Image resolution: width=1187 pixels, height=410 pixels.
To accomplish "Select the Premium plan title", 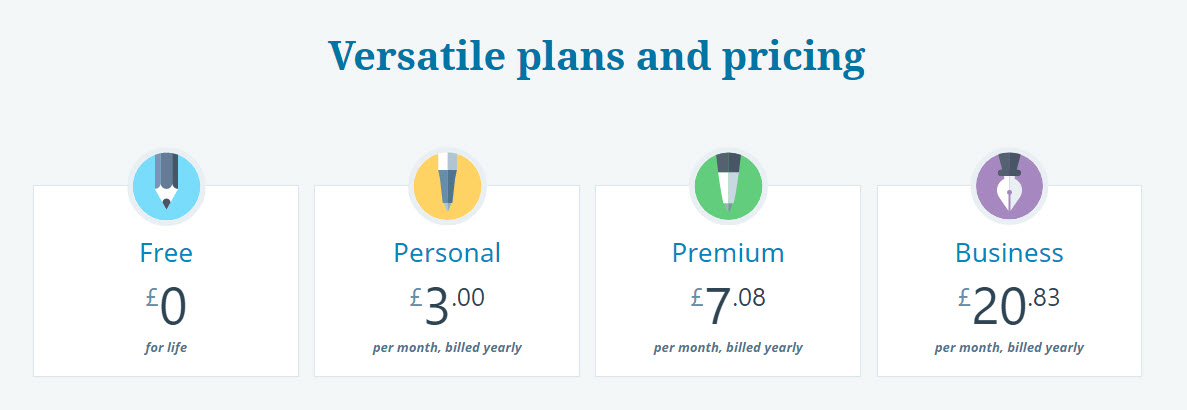I will point(728,253).
